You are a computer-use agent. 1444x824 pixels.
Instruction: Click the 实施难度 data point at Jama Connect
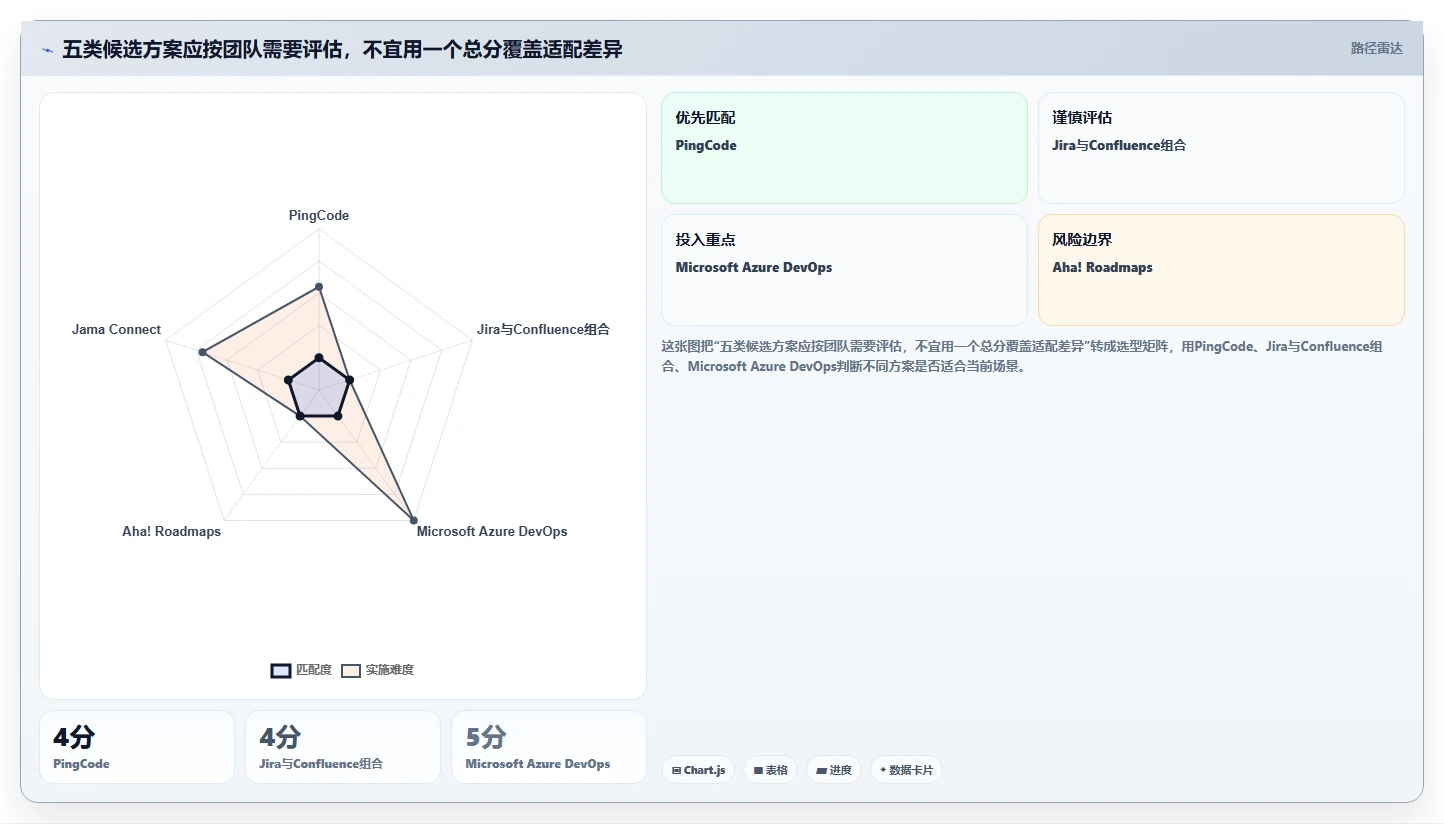(202, 352)
